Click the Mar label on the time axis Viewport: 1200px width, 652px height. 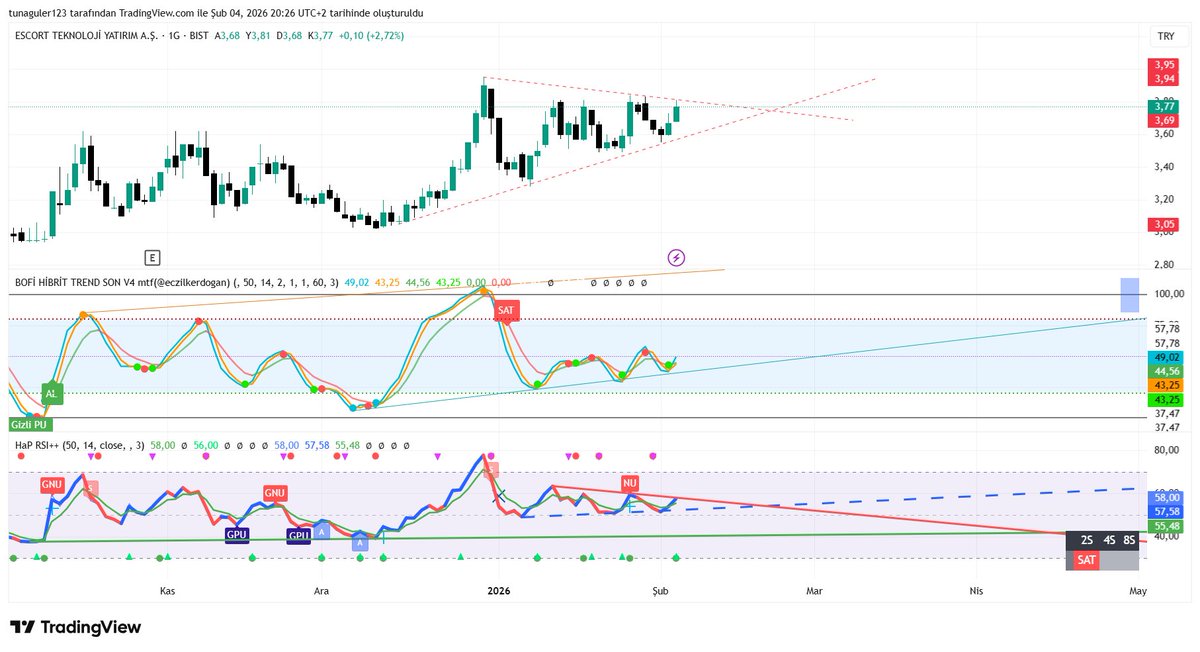814,591
